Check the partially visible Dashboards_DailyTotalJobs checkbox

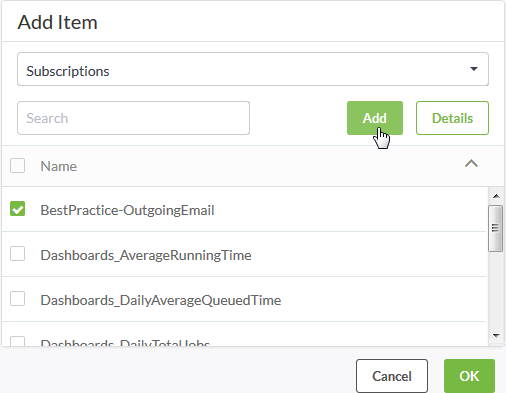(17, 341)
